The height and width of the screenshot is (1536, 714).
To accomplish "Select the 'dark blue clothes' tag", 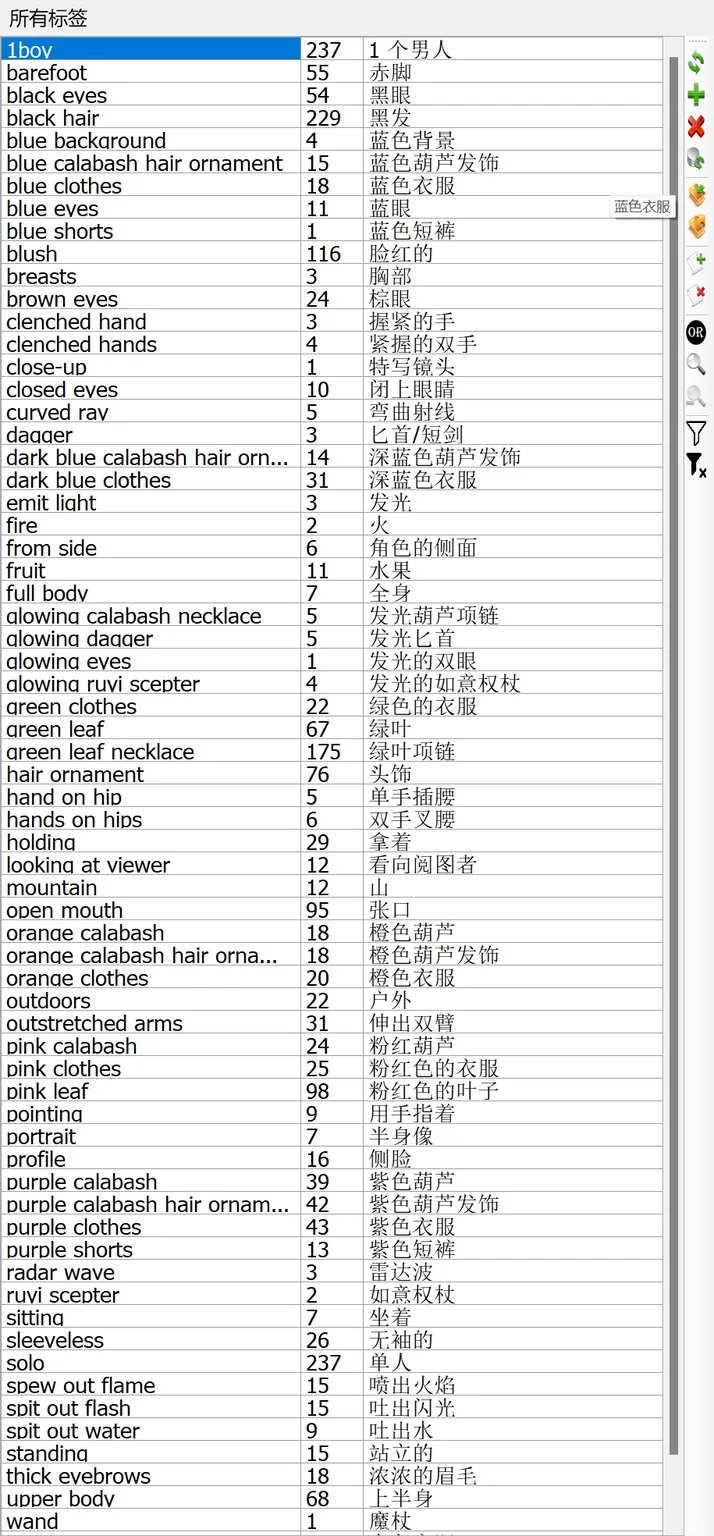I will point(89,480).
